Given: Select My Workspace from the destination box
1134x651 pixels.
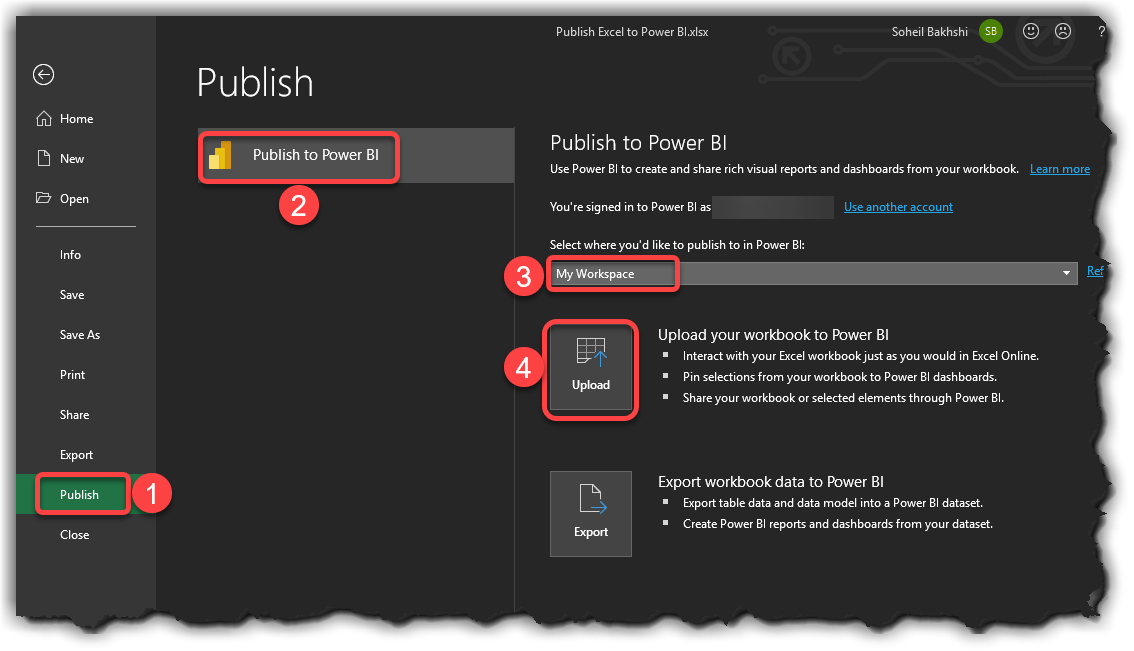Looking at the screenshot, I should [612, 272].
